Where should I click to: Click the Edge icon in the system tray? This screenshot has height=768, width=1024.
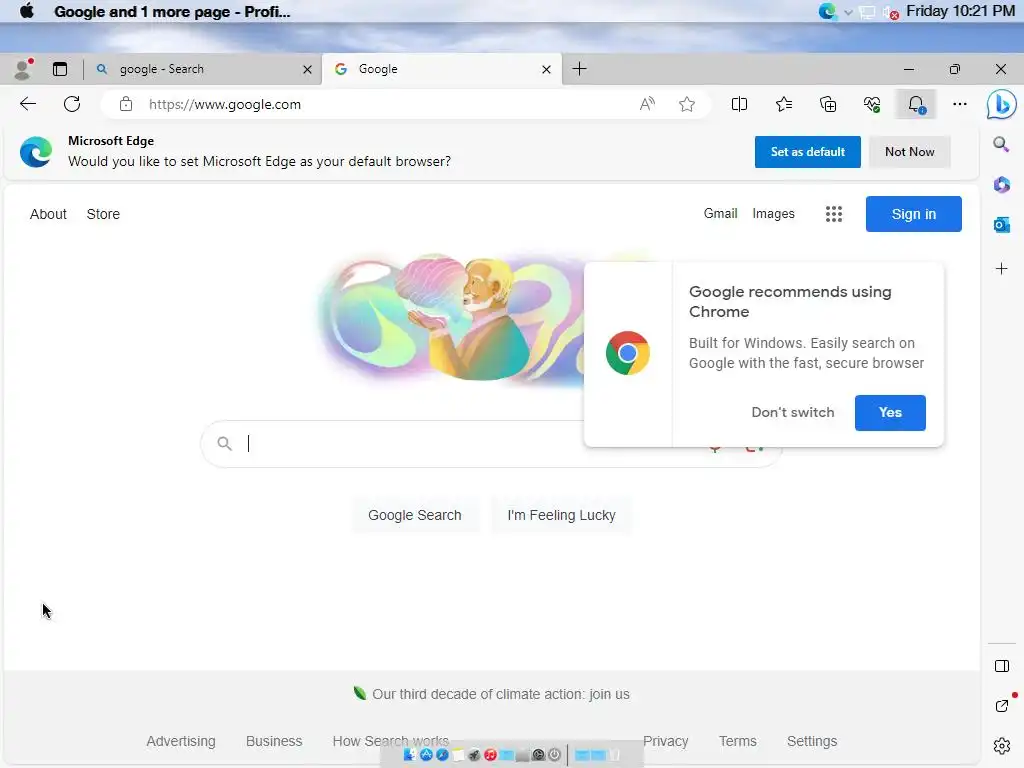click(827, 11)
